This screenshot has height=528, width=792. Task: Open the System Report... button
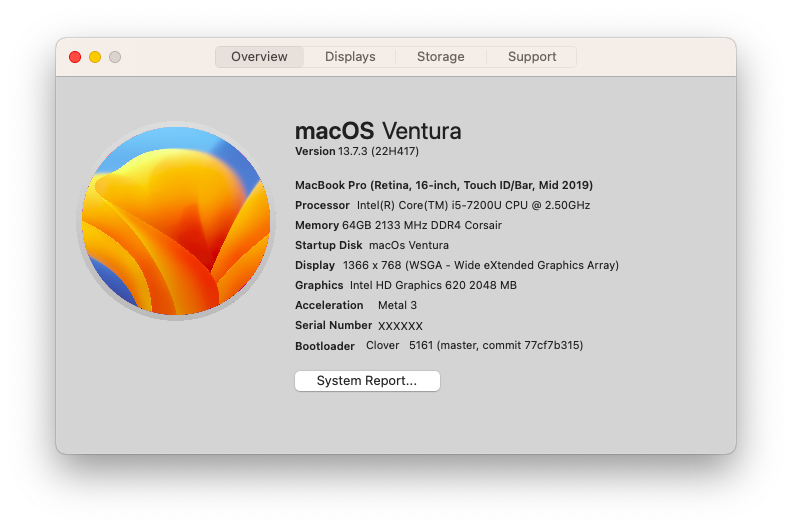point(367,380)
